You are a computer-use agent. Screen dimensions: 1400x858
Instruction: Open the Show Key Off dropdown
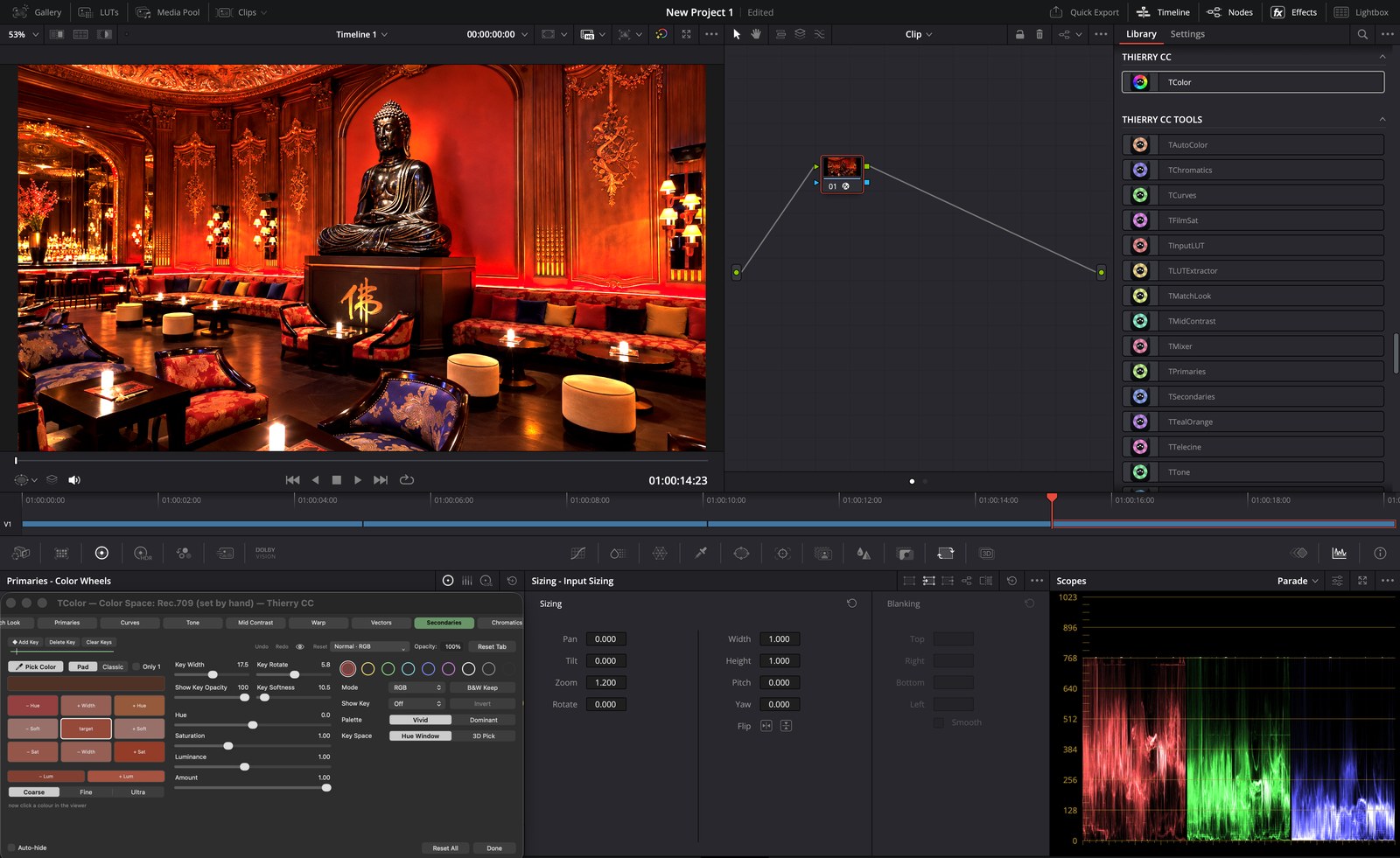click(416, 703)
